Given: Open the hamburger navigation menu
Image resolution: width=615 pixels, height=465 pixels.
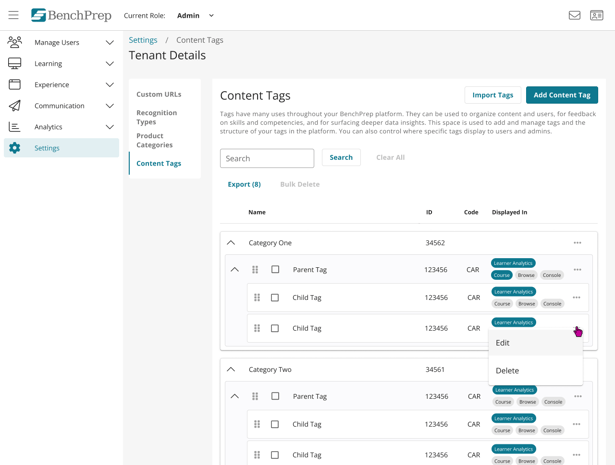Looking at the screenshot, I should [13, 15].
